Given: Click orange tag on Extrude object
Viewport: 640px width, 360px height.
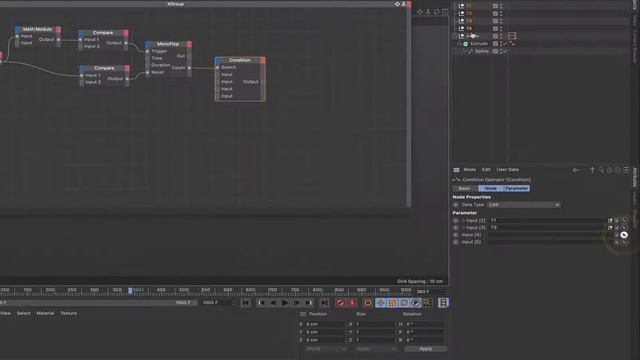Looking at the screenshot, I should [x=512, y=44].
